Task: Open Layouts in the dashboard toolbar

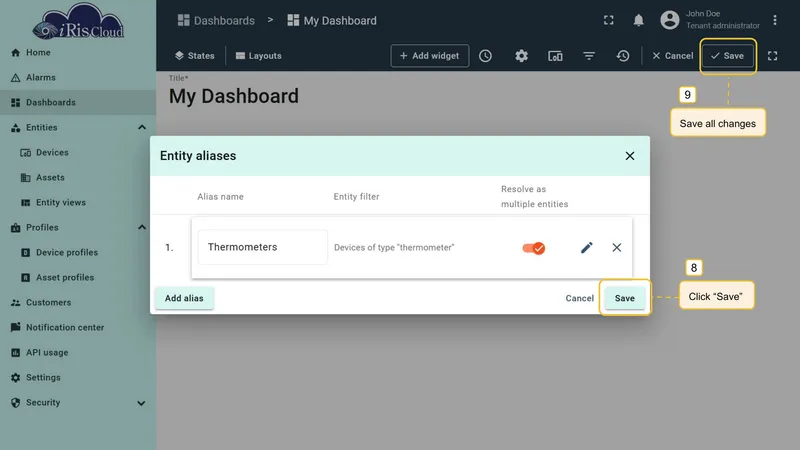Action: click(259, 56)
